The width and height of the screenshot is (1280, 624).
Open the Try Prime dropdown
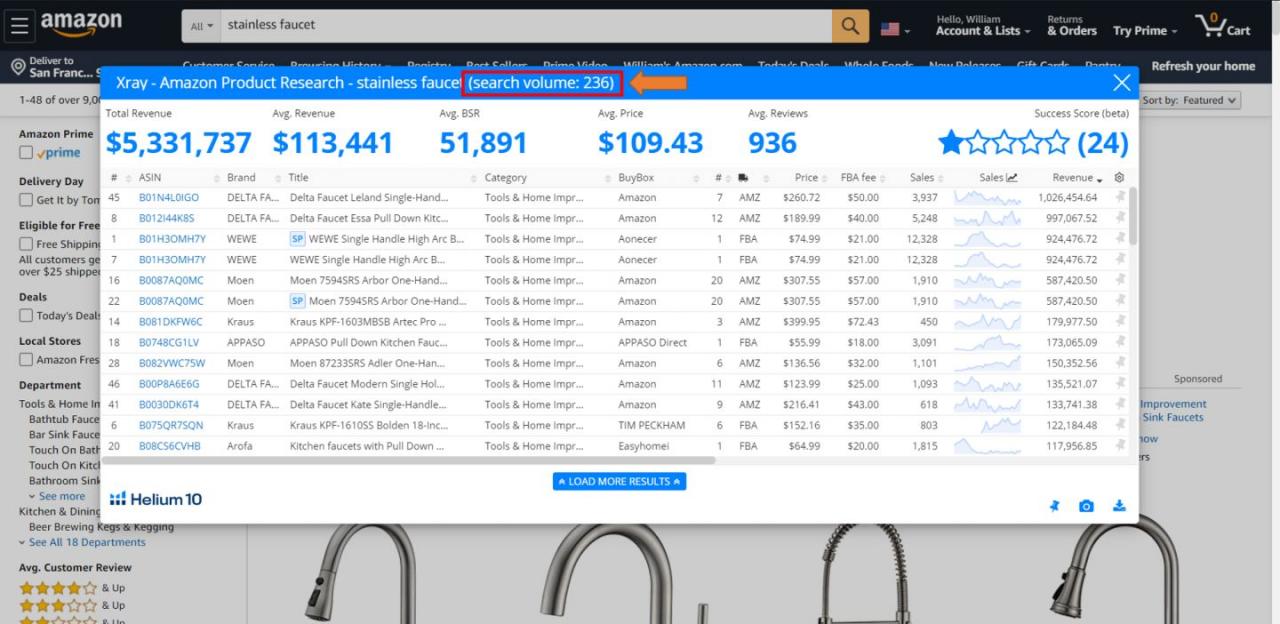1145,31
